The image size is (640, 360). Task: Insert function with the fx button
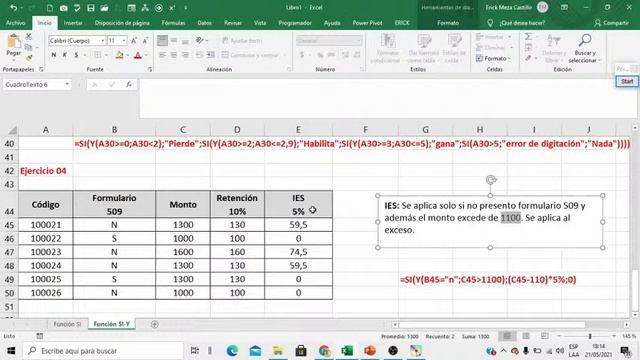(129, 84)
